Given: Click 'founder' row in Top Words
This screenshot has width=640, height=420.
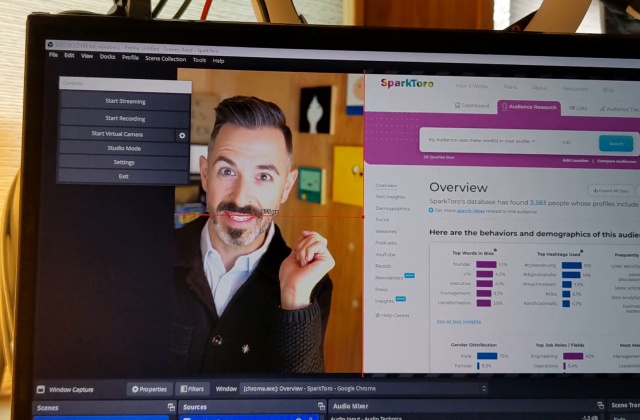Looking at the screenshot, I should point(479,264).
